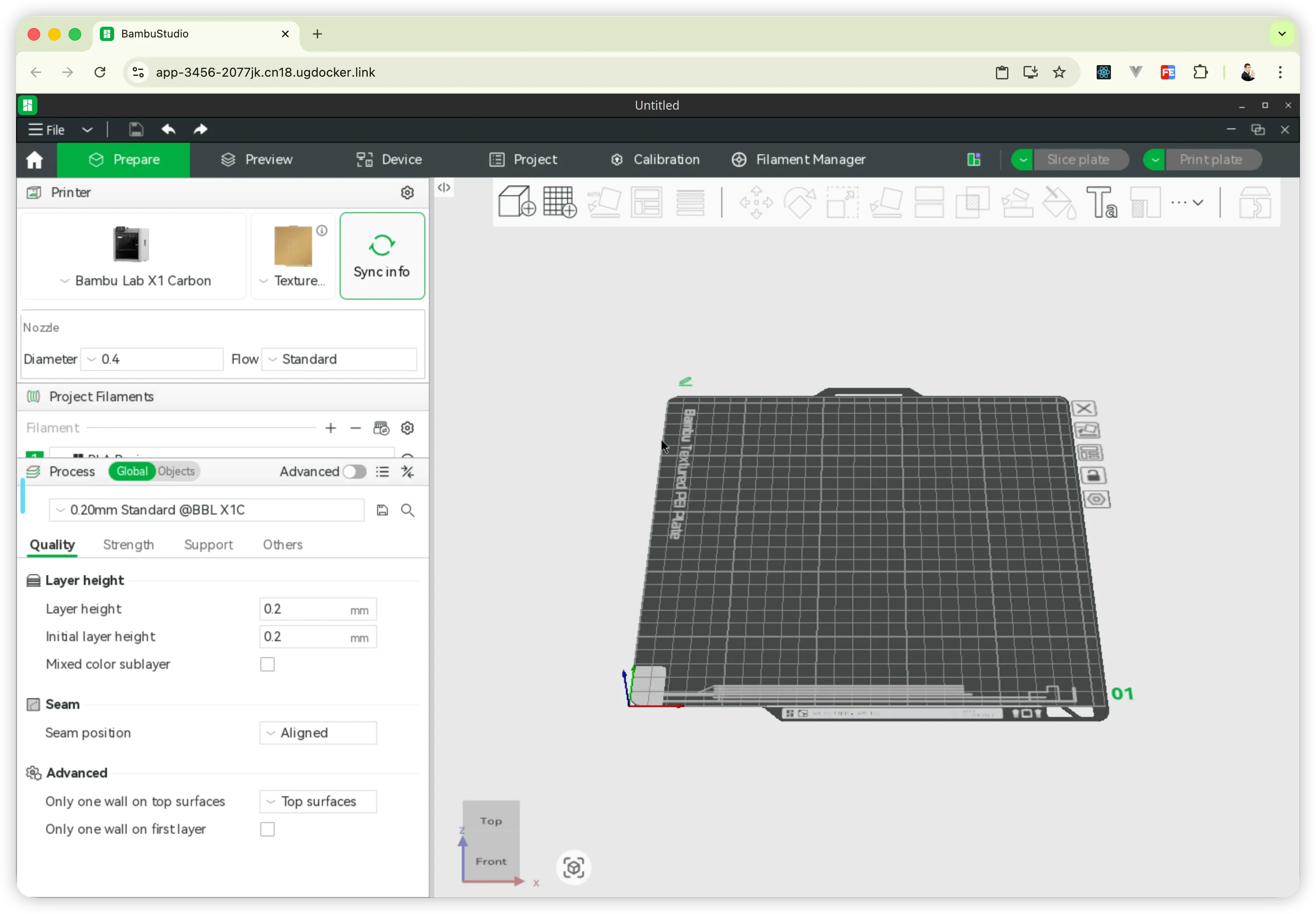Click the Layer height 0.2 input field
Viewport: 1316px width, 914px height.
pos(318,609)
